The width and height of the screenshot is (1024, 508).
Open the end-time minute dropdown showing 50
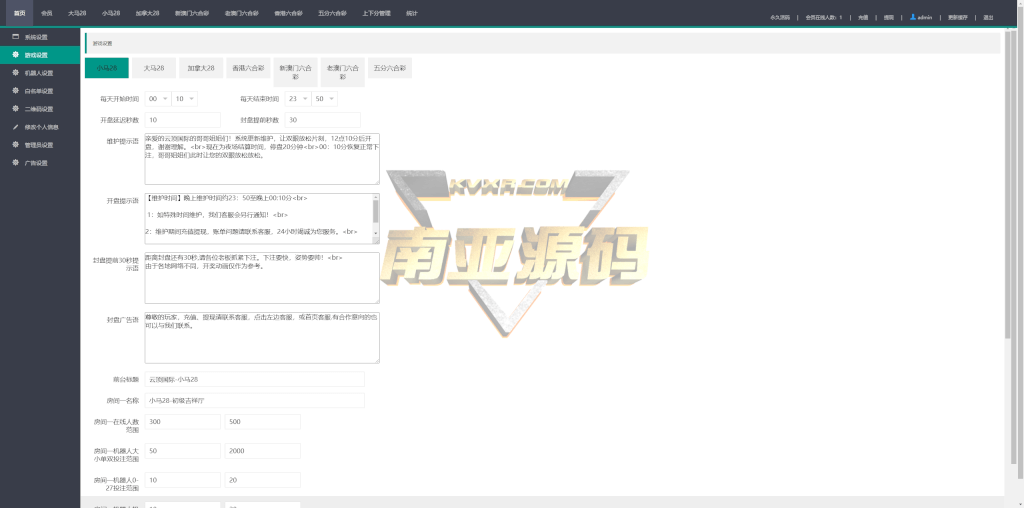coord(325,99)
